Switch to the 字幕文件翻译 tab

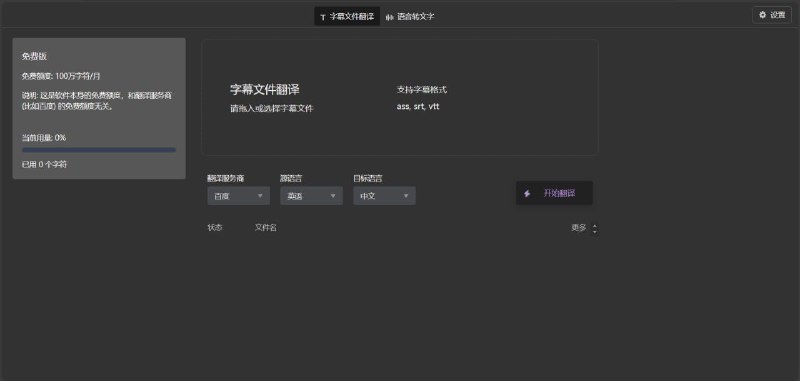coord(347,16)
